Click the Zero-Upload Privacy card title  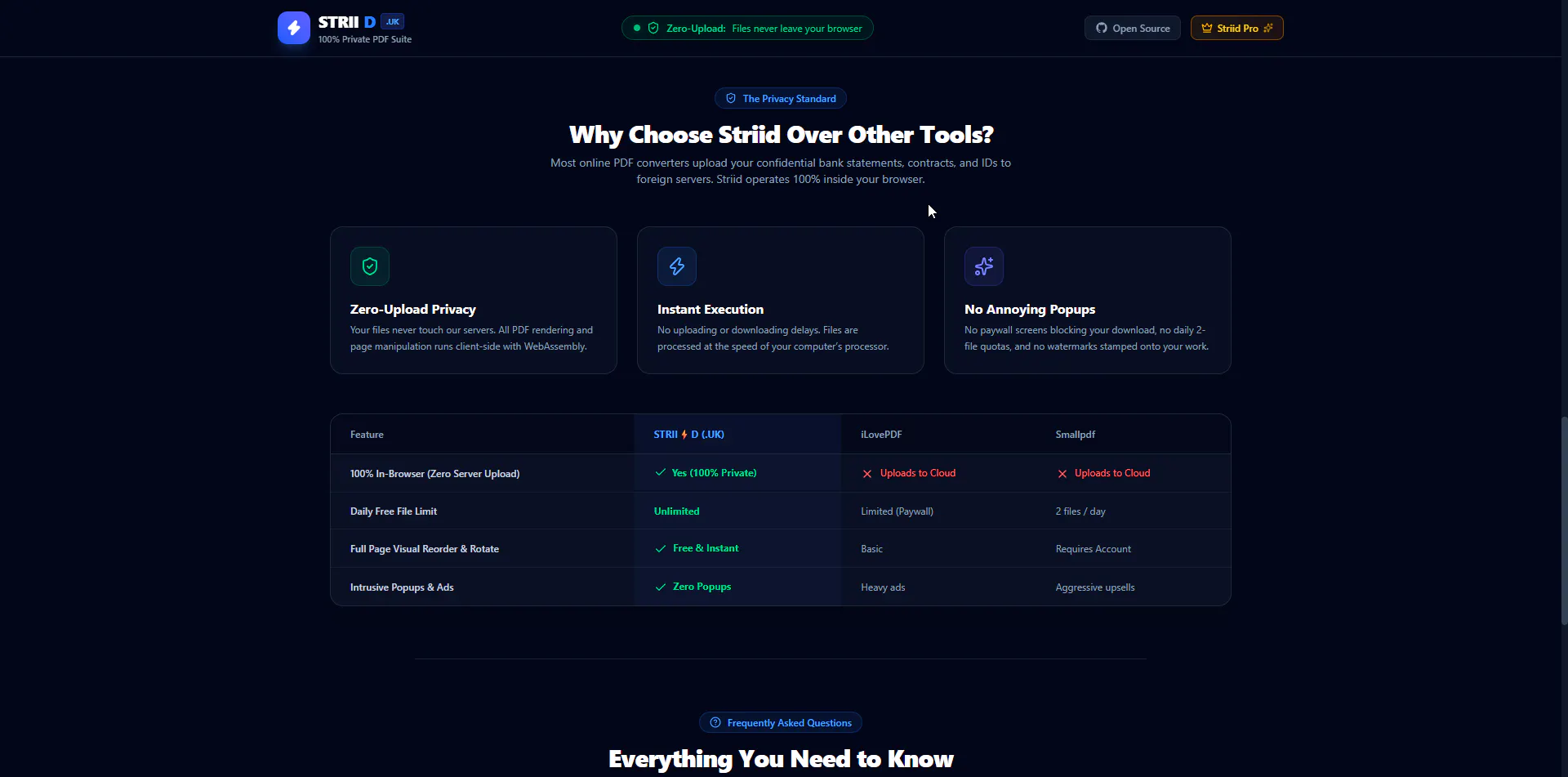[413, 310]
